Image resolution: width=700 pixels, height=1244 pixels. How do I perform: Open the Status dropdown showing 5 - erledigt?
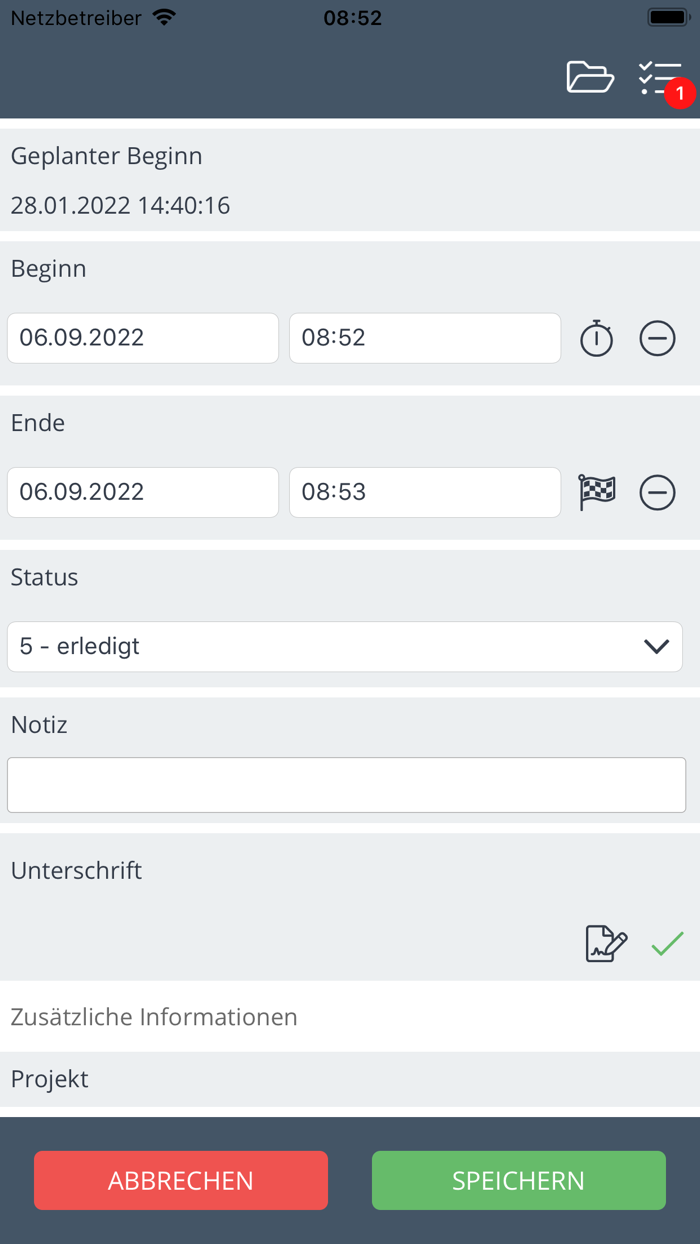click(345, 646)
